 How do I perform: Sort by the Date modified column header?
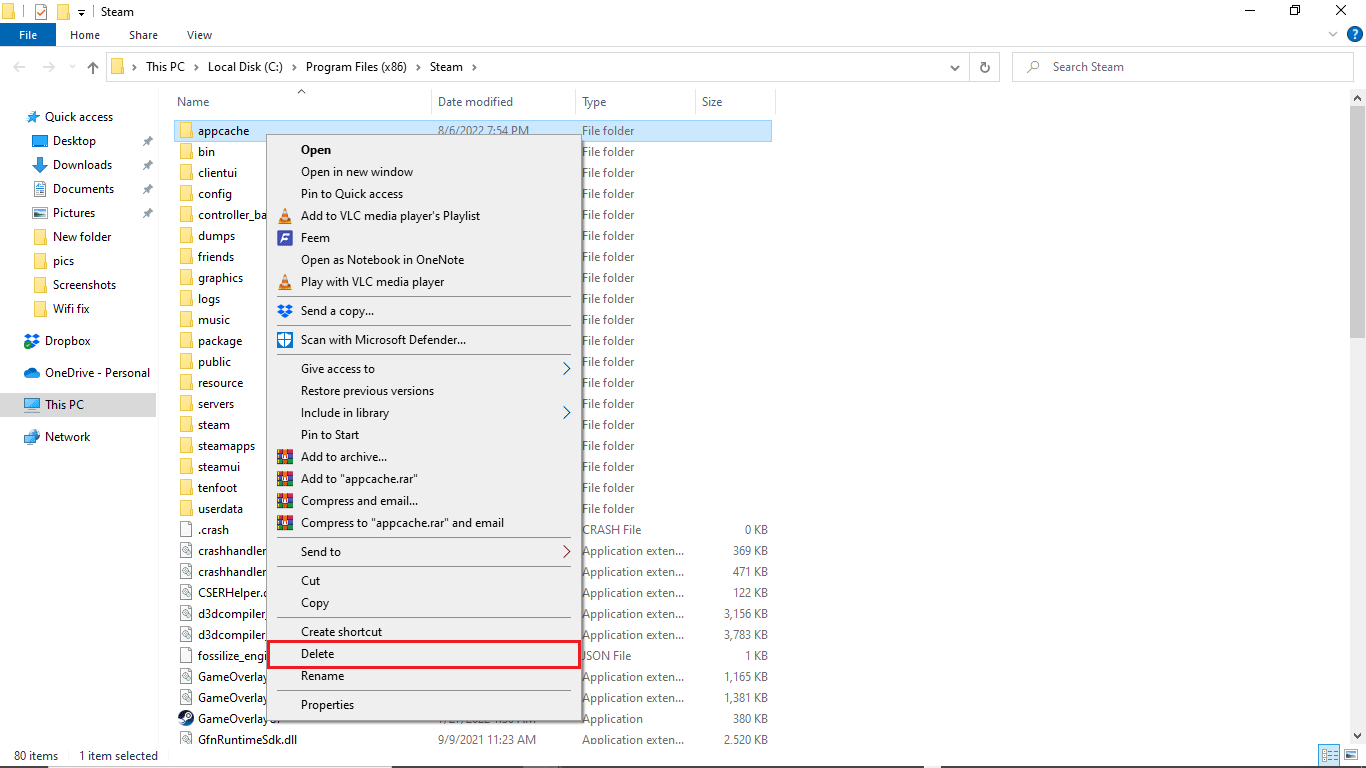(504, 102)
